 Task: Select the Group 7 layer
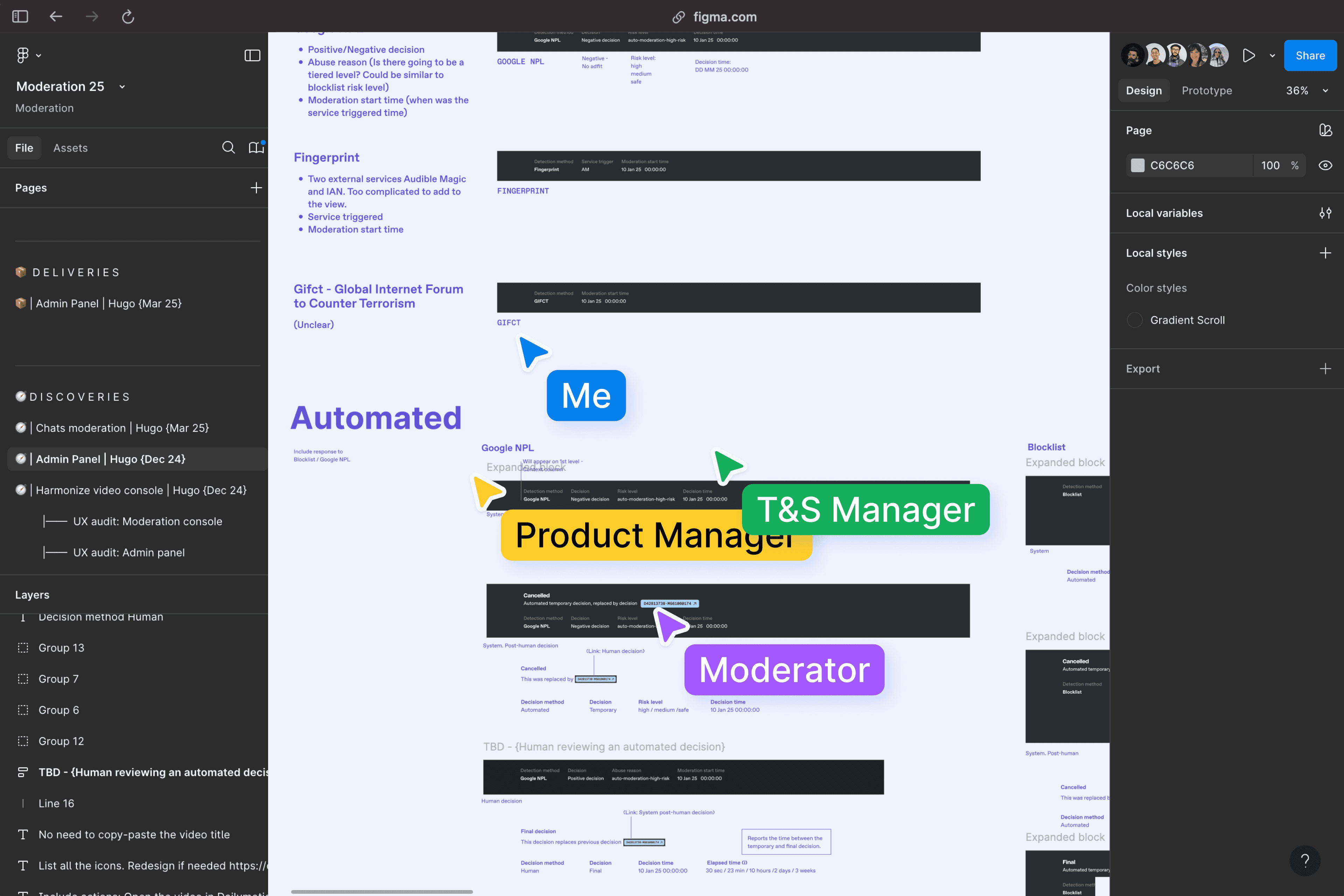pyautogui.click(x=58, y=679)
